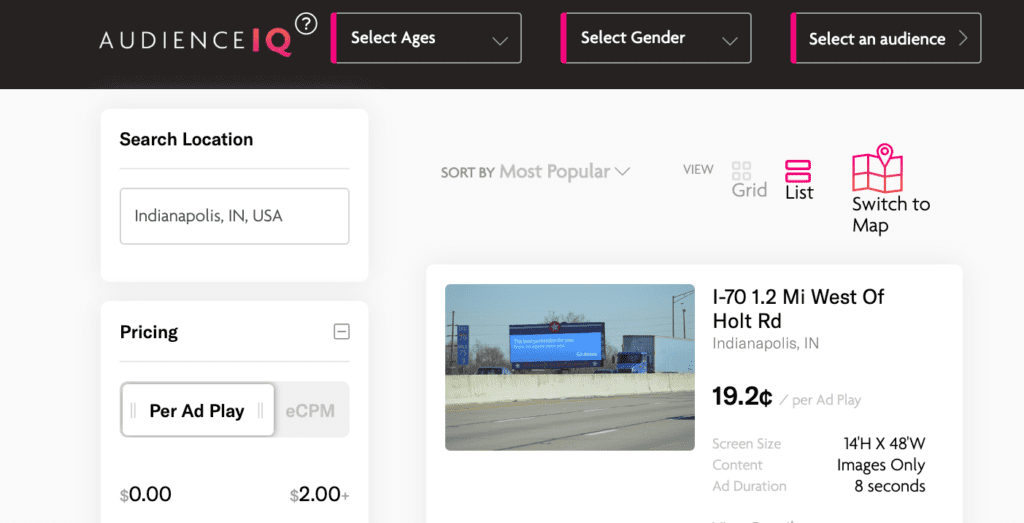Open the Select Ages dropdown
The image size is (1024, 523).
click(427, 39)
